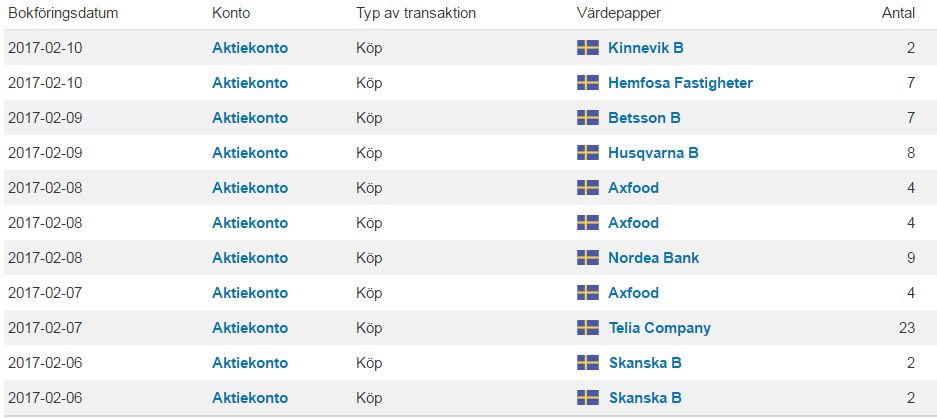Sort by the Bokföringsdatum column header
This screenshot has width=937, height=418.
63,13
